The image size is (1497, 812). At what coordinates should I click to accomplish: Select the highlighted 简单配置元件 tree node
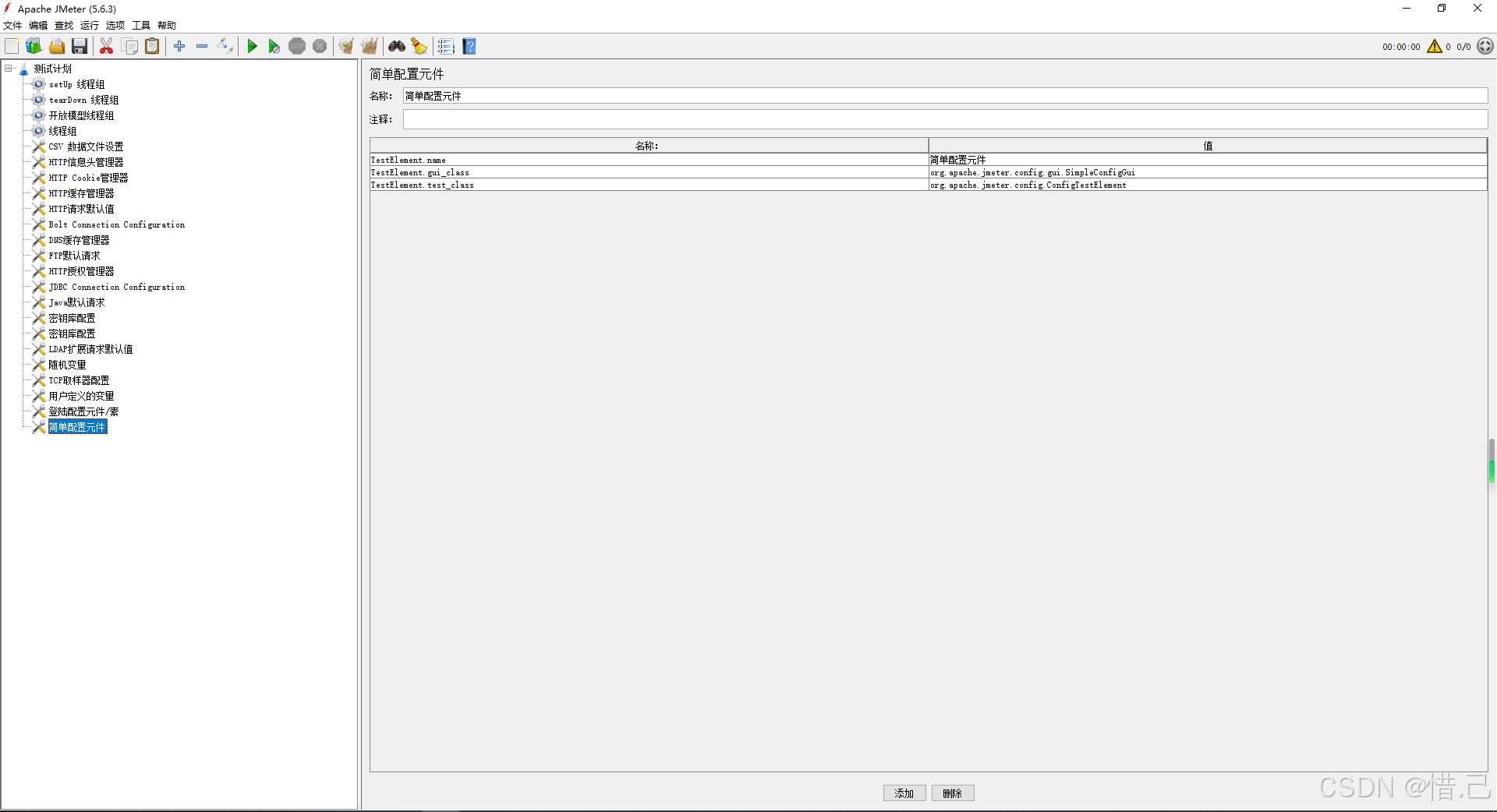point(77,427)
